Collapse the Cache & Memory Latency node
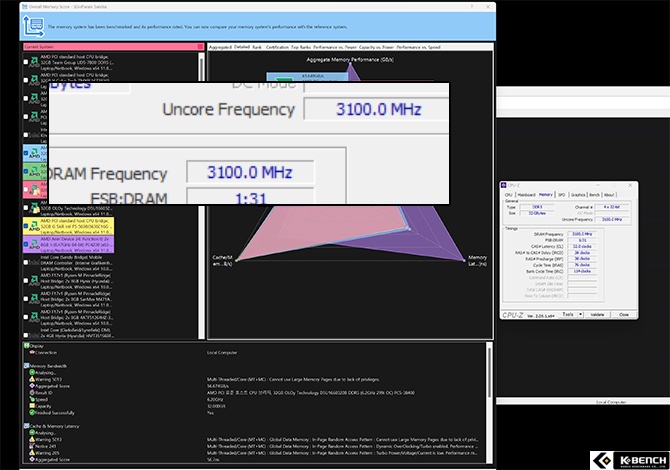 (25, 426)
